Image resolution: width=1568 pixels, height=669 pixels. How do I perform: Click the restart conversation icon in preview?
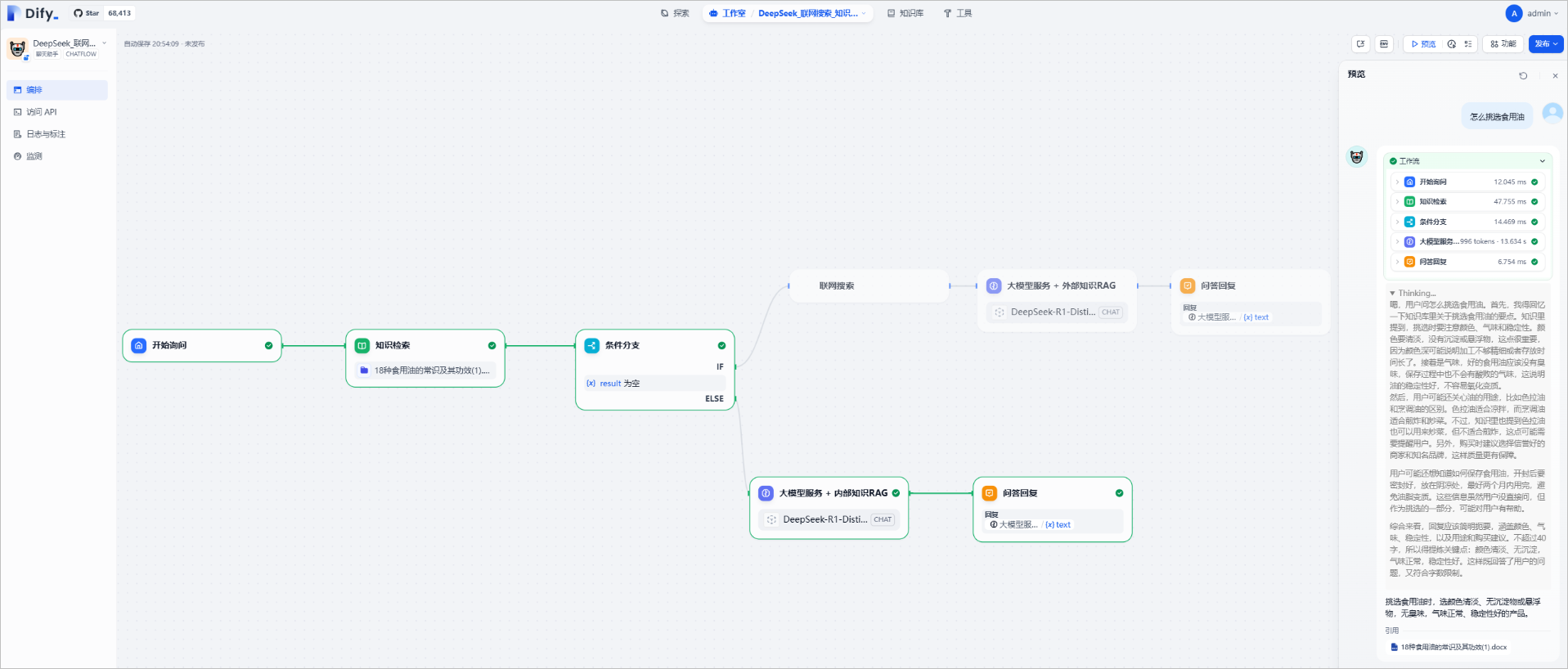point(1523,76)
